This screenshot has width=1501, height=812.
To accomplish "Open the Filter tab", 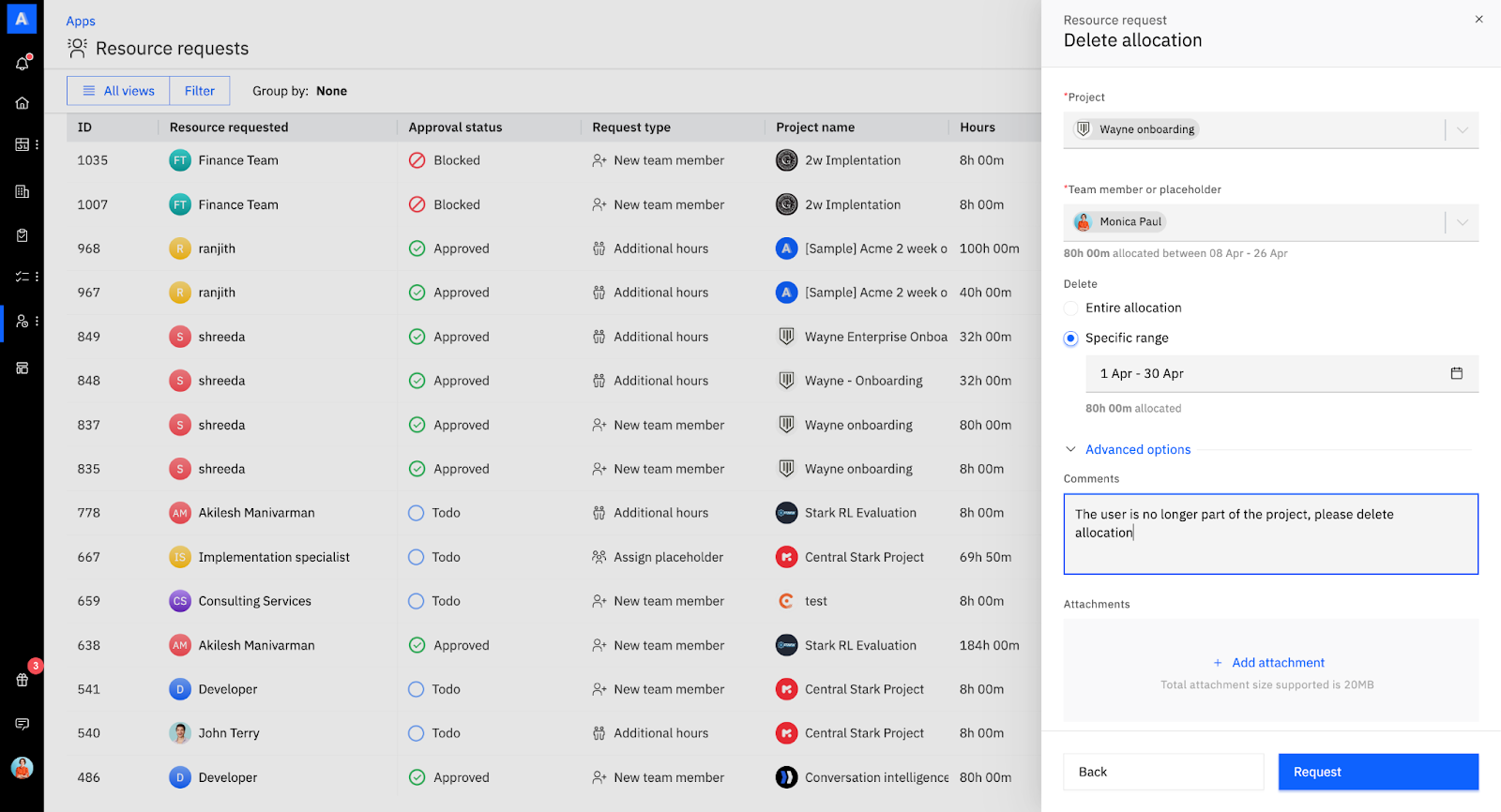I will point(200,91).
